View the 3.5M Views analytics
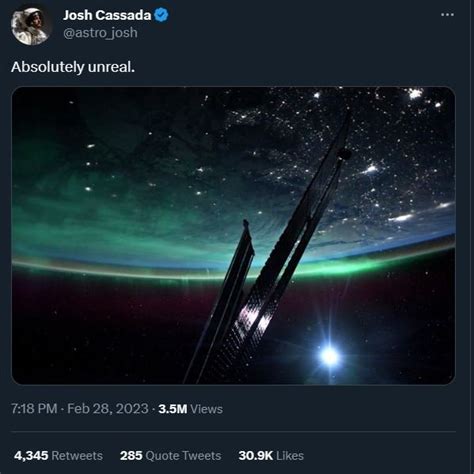 coord(191,409)
